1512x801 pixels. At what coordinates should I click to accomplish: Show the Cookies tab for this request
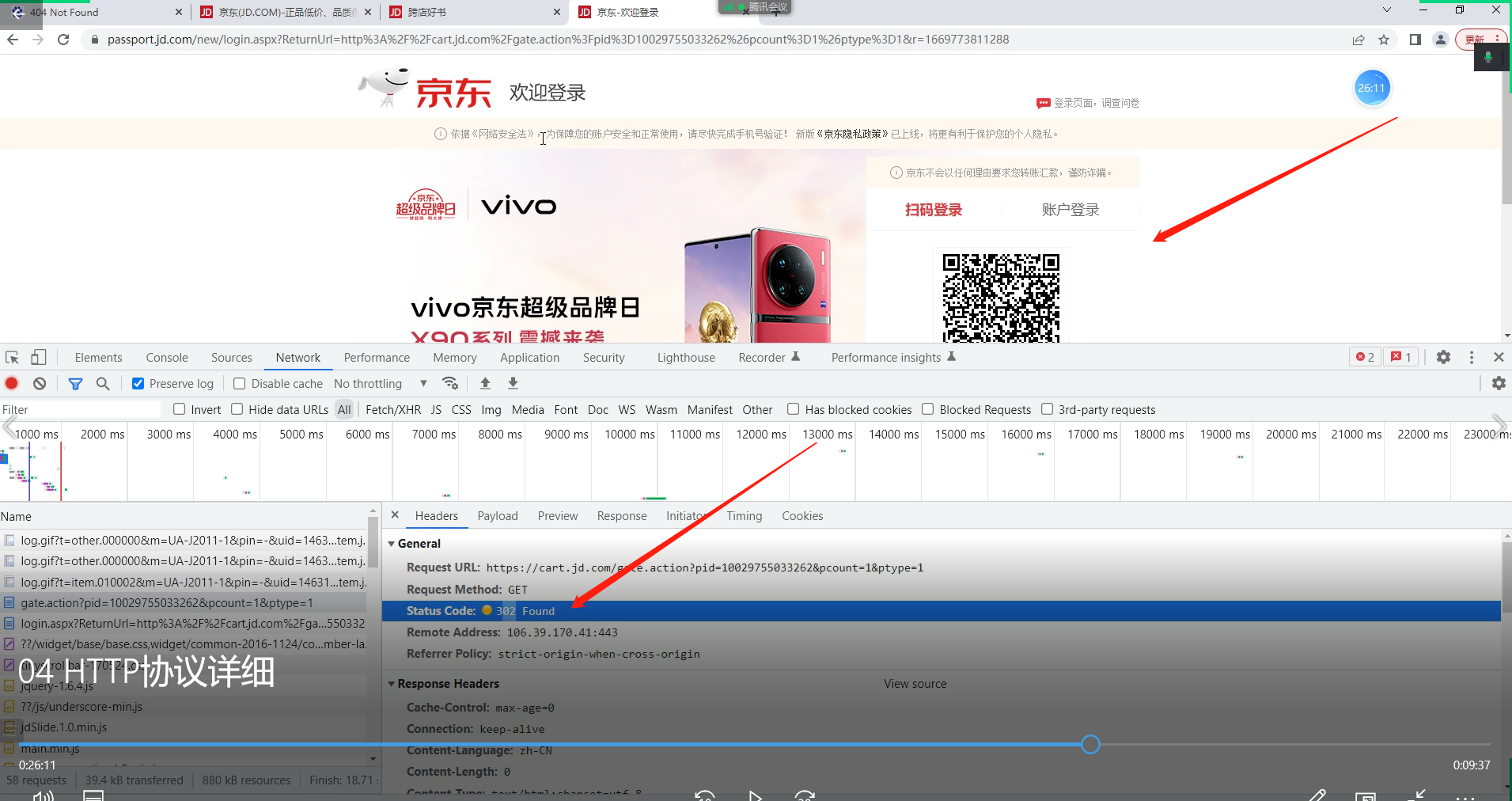click(x=802, y=516)
